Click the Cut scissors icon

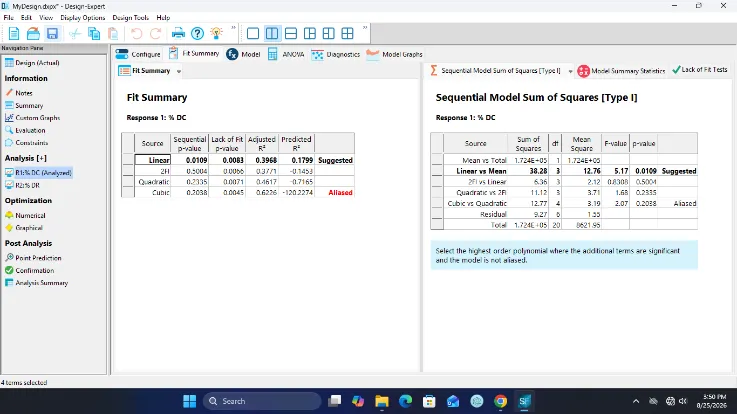click(75, 33)
